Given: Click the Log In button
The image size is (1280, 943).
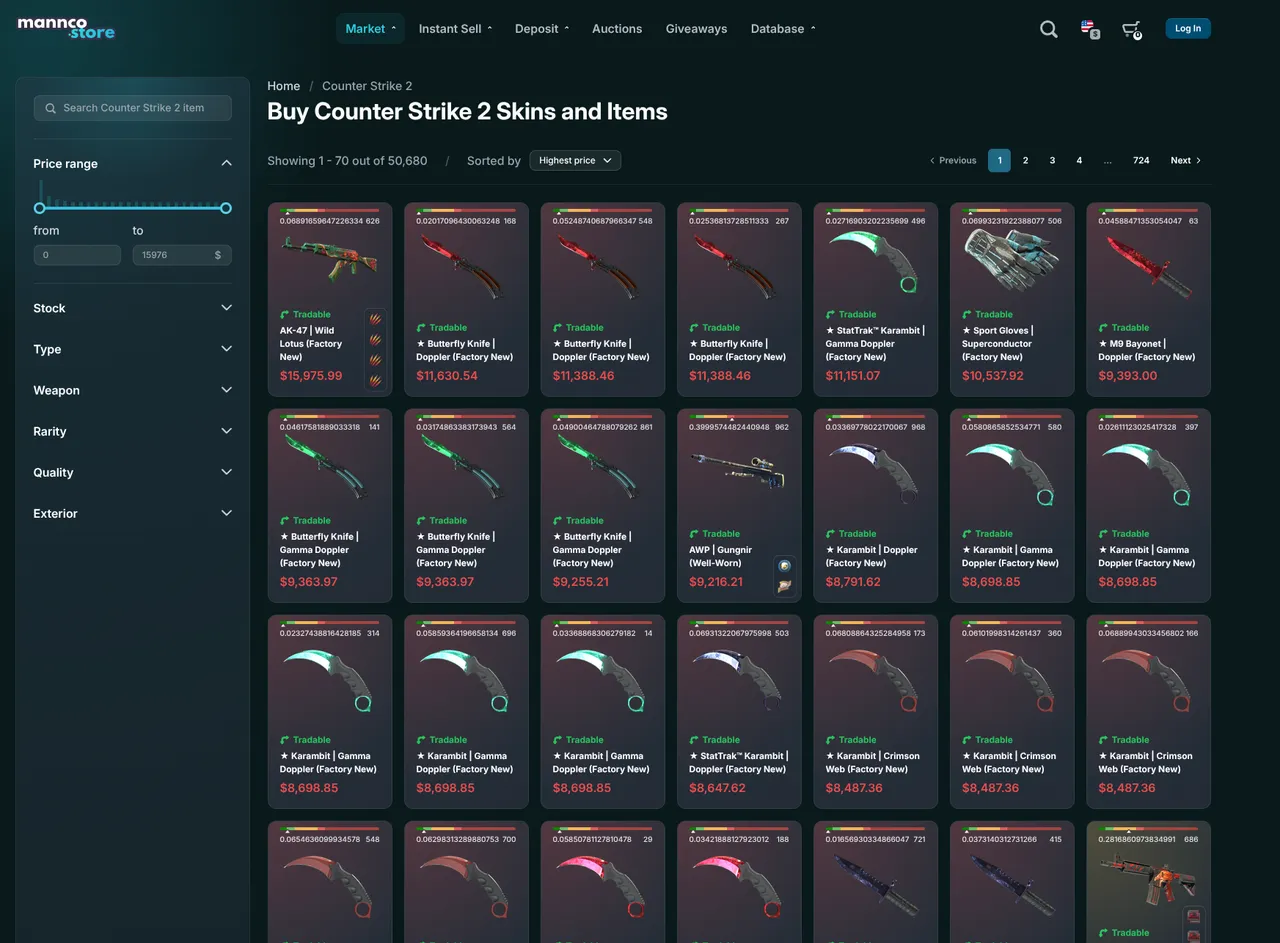Looking at the screenshot, I should 1188,29.
